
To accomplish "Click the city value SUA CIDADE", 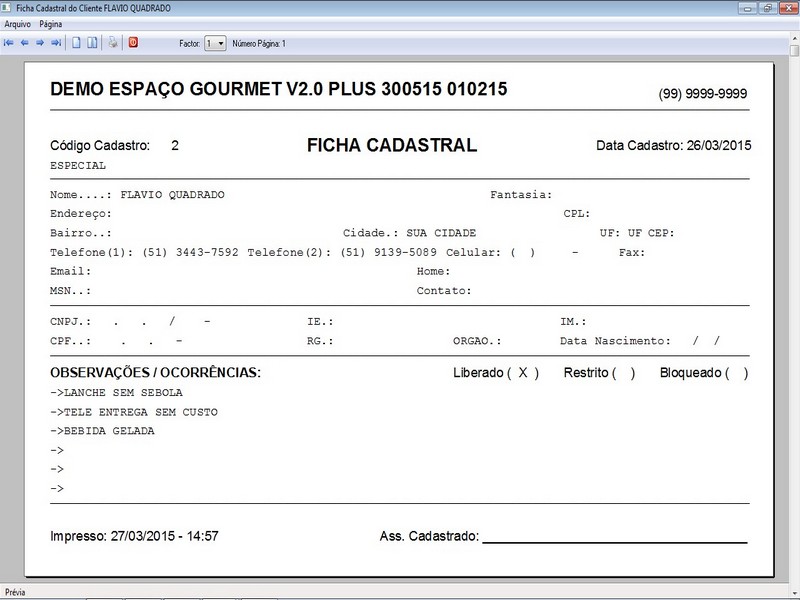I will click(441, 233).
